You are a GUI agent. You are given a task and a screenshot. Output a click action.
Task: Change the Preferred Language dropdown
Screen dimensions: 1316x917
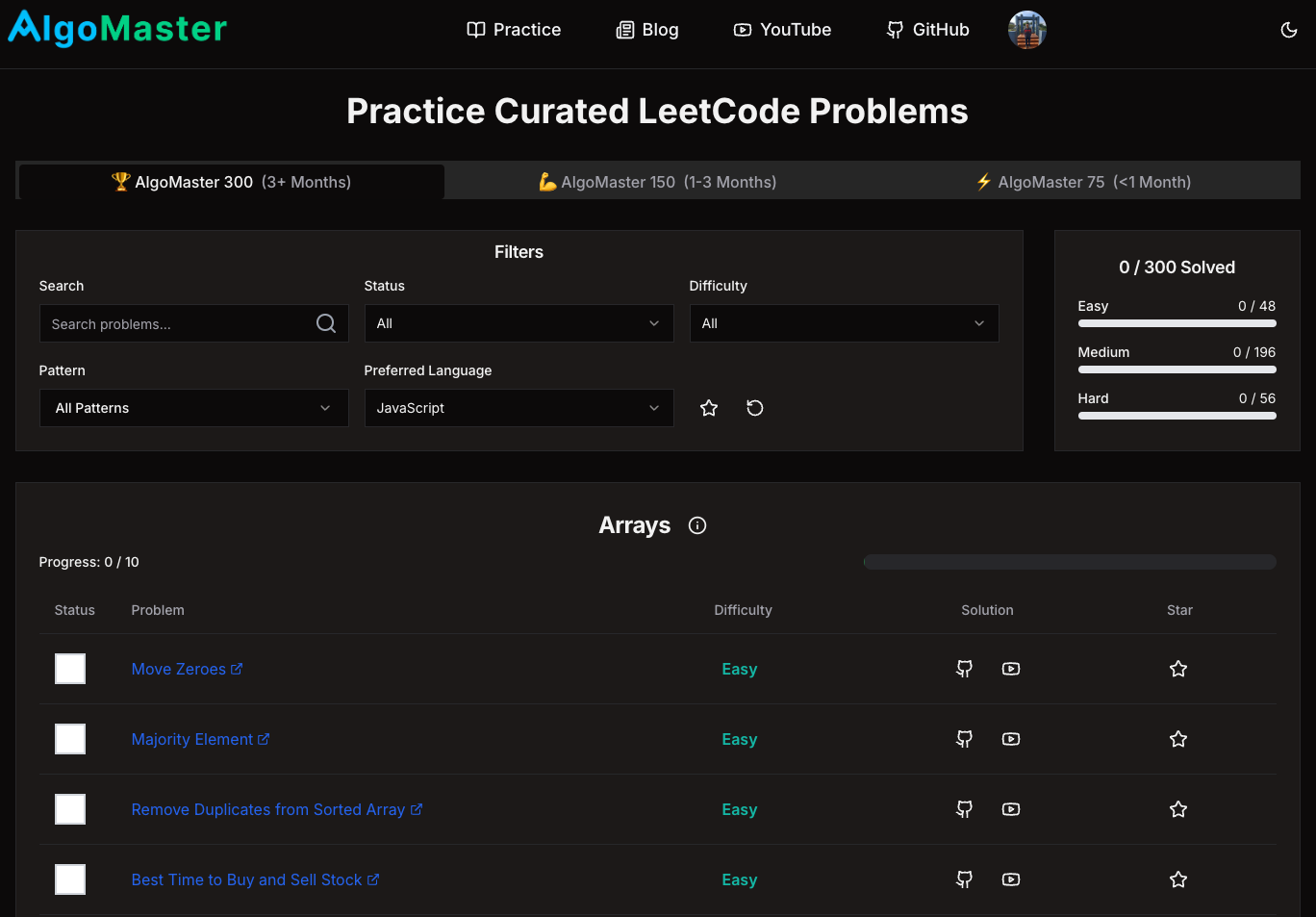coord(519,408)
